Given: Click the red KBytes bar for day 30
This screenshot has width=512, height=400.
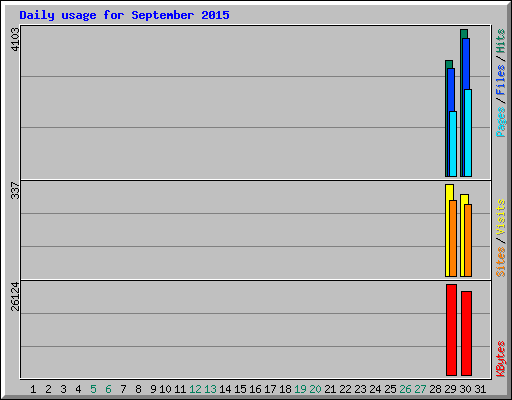Looking at the screenshot, I should 466,333.
